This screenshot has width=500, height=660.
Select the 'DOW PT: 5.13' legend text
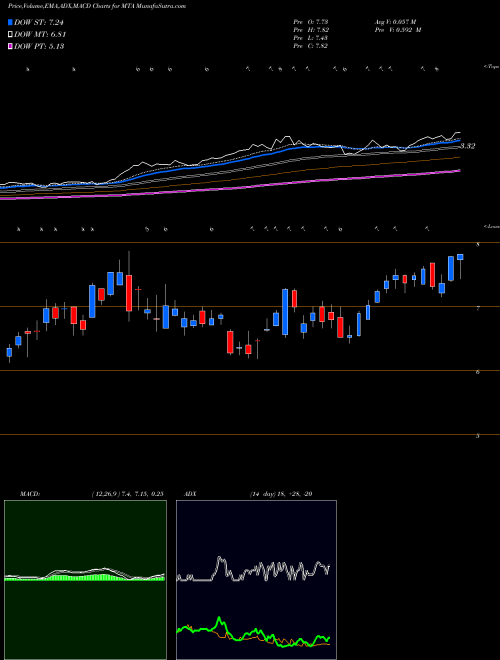point(39,46)
